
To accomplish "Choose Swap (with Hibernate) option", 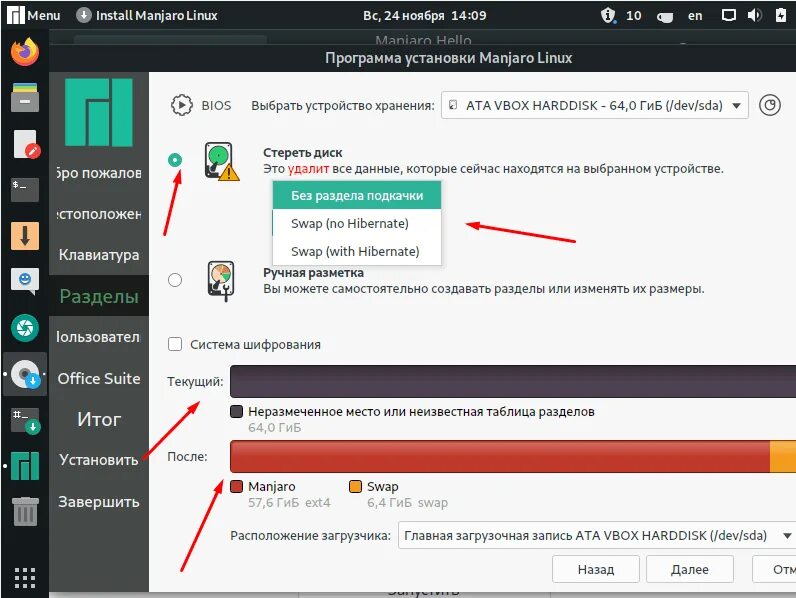I will click(357, 251).
